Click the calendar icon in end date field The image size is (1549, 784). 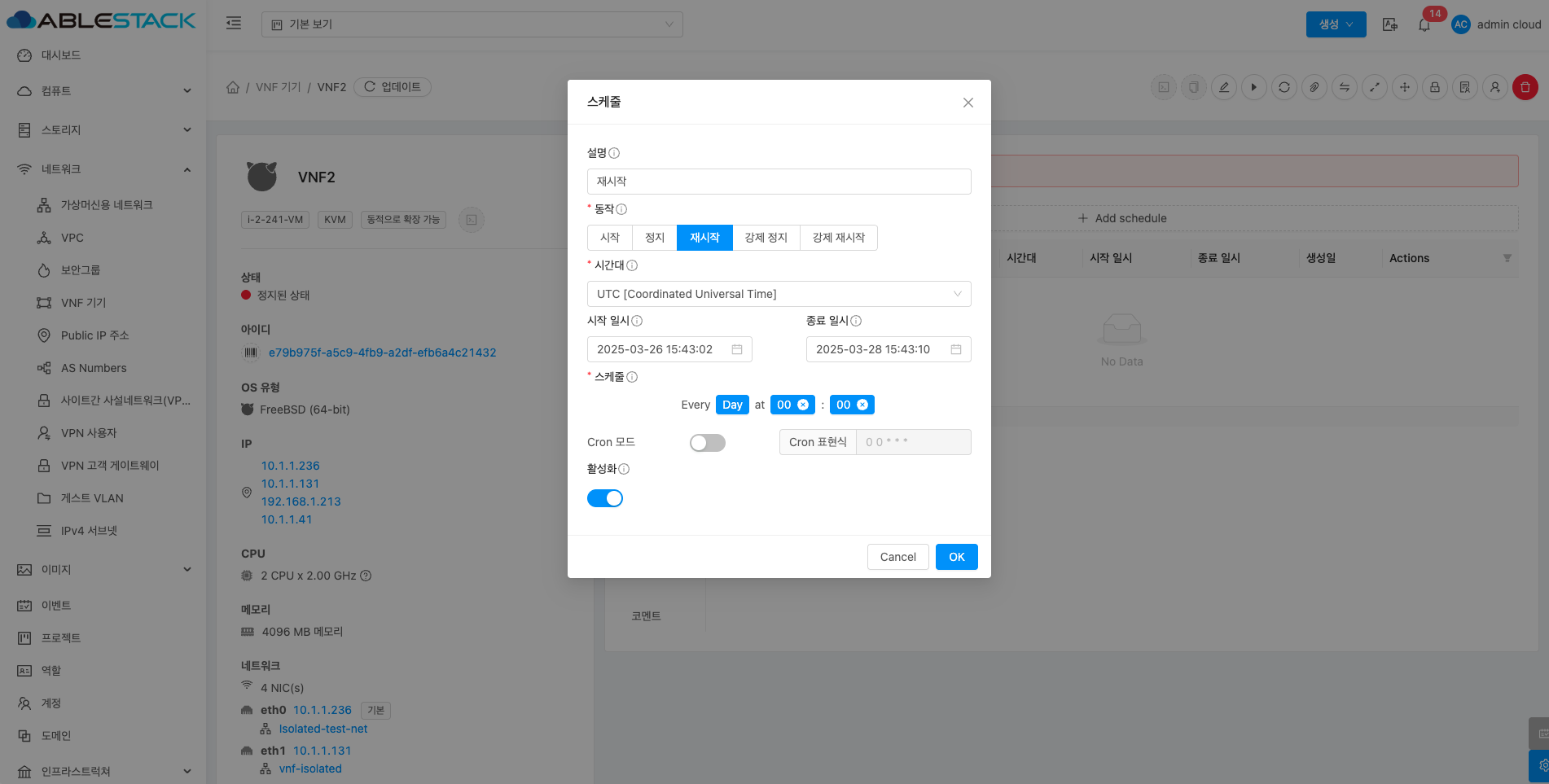[955, 349]
